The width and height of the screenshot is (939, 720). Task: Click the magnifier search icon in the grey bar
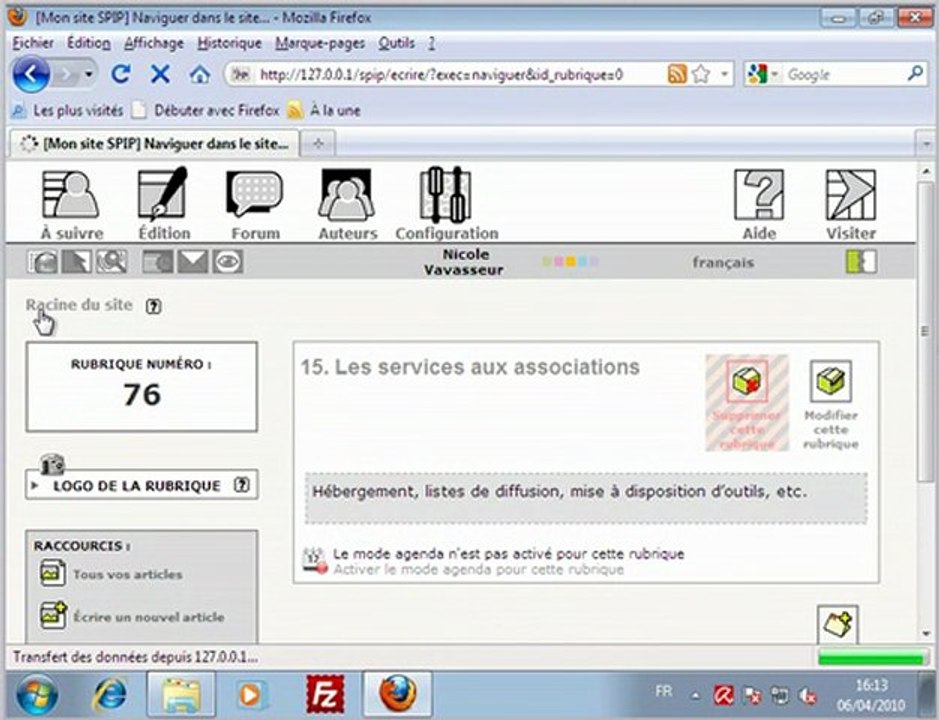pyautogui.click(x=112, y=262)
